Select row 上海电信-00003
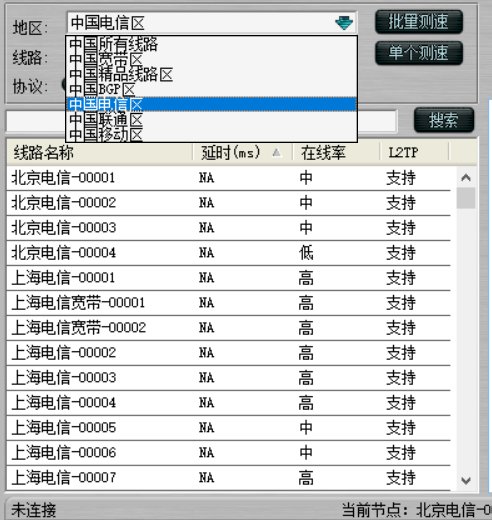 coord(228,378)
